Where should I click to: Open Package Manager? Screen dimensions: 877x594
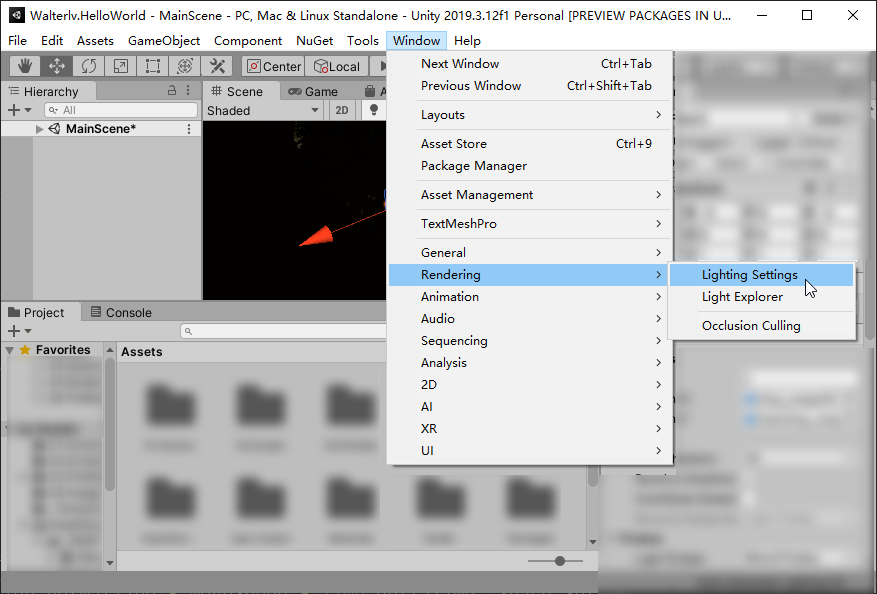(530, 166)
